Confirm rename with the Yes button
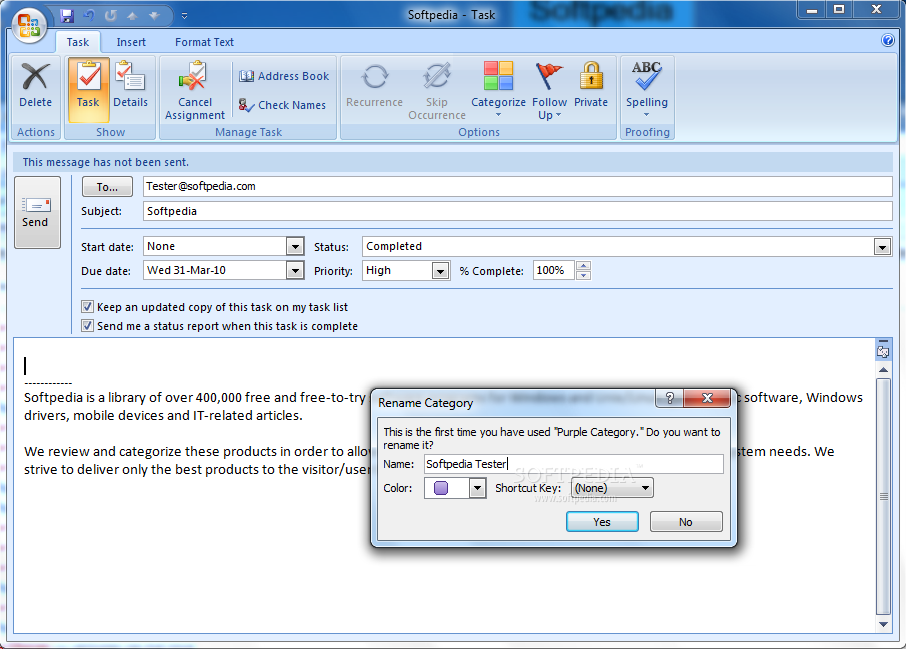The height and width of the screenshot is (649, 906). [601, 522]
